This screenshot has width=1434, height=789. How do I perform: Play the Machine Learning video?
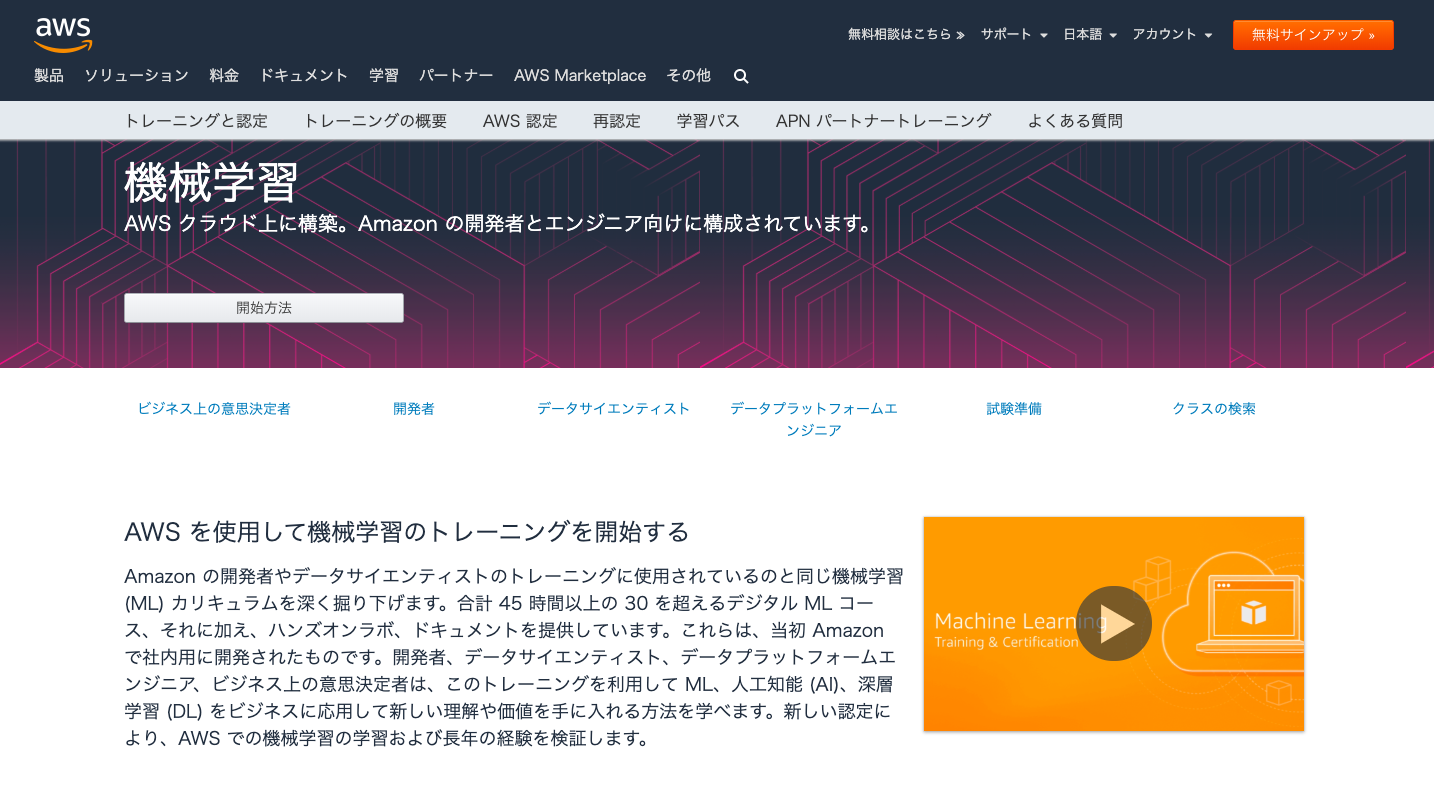pyautogui.click(x=1113, y=624)
